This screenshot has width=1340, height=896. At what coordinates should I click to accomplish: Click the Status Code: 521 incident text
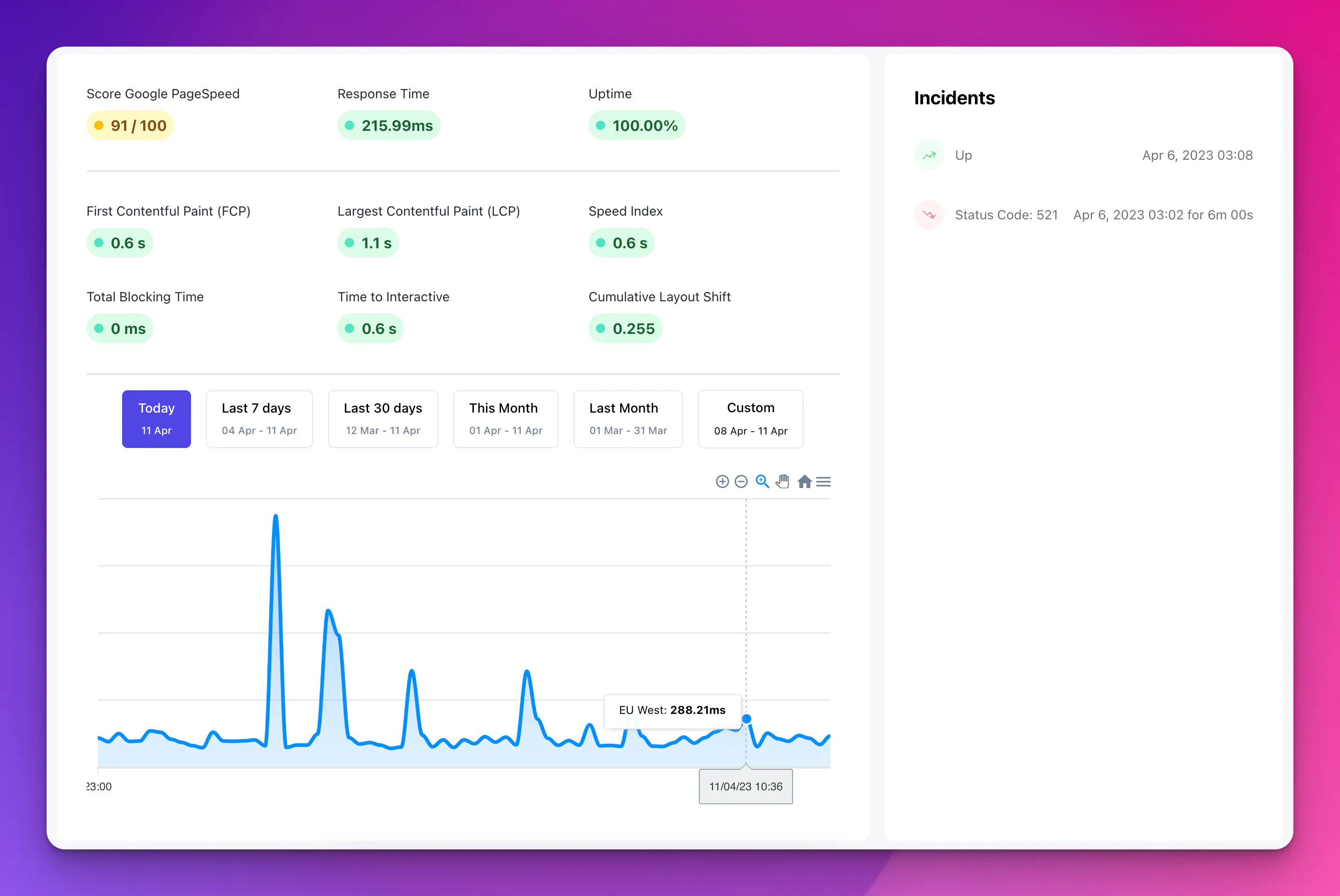click(x=1006, y=215)
